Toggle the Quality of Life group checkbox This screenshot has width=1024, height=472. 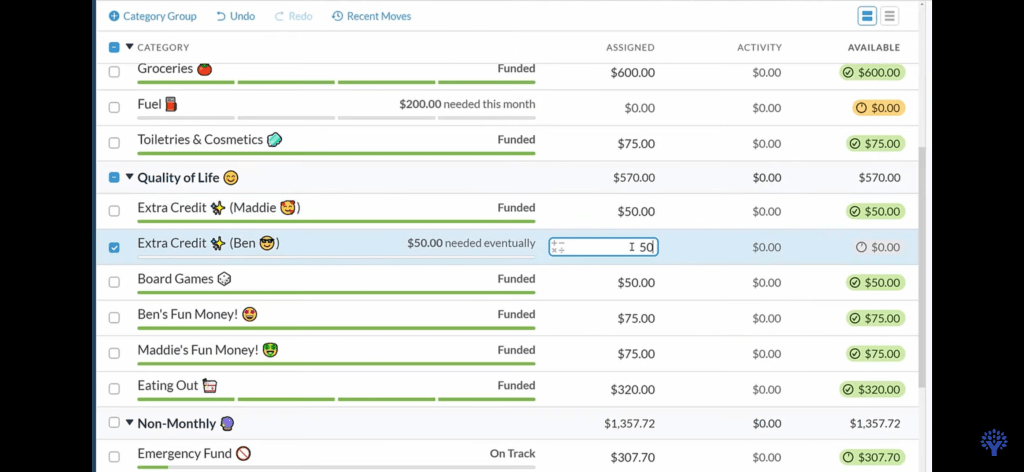pyautogui.click(x=114, y=177)
